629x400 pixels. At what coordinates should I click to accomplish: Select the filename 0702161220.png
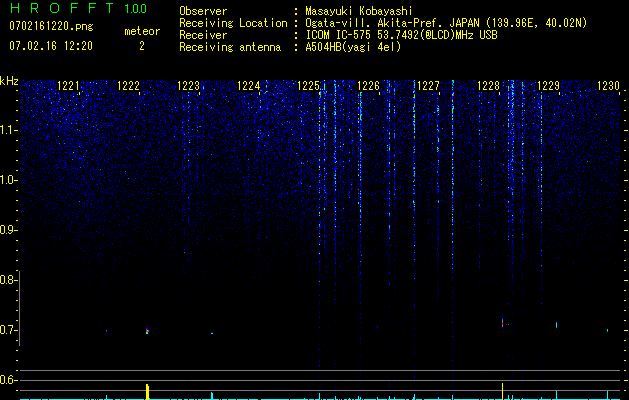tap(51, 27)
